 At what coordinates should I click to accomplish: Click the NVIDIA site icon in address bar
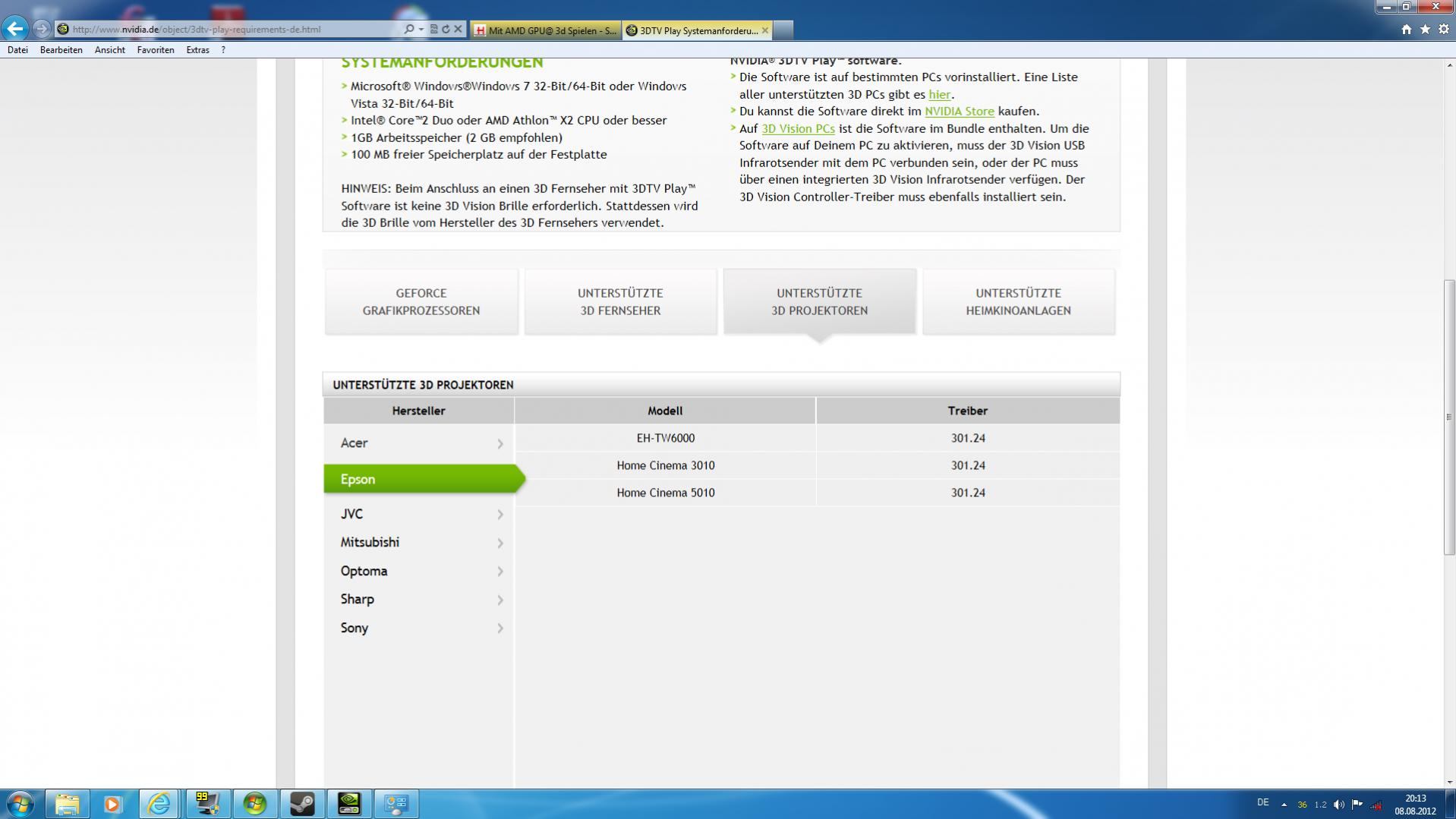coord(64,29)
